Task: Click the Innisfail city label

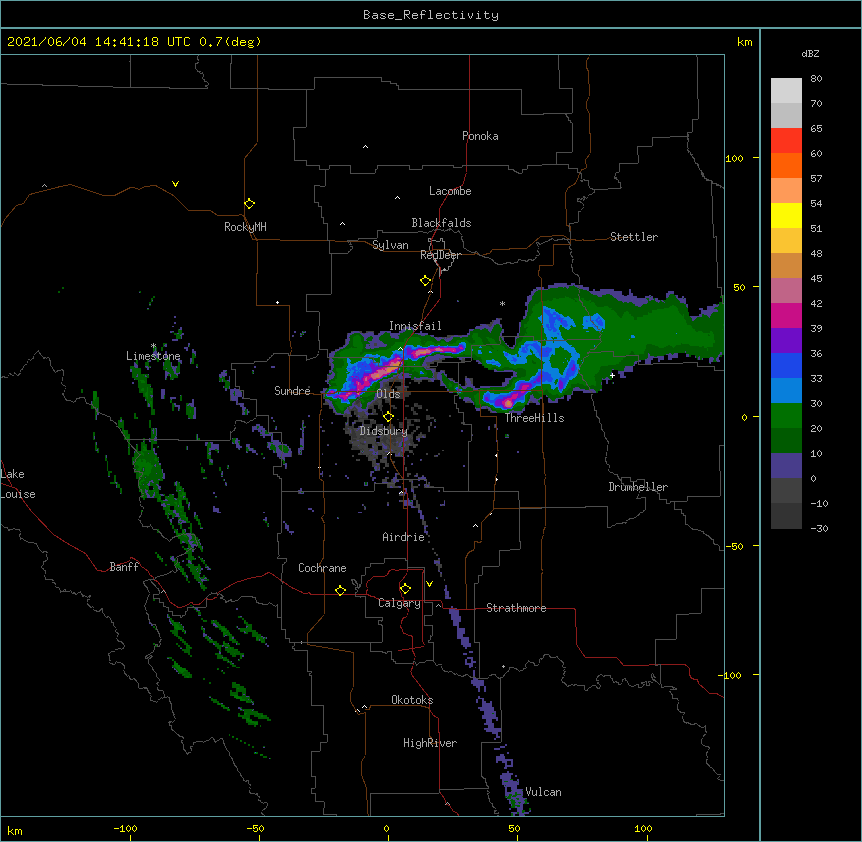Action: click(x=415, y=326)
